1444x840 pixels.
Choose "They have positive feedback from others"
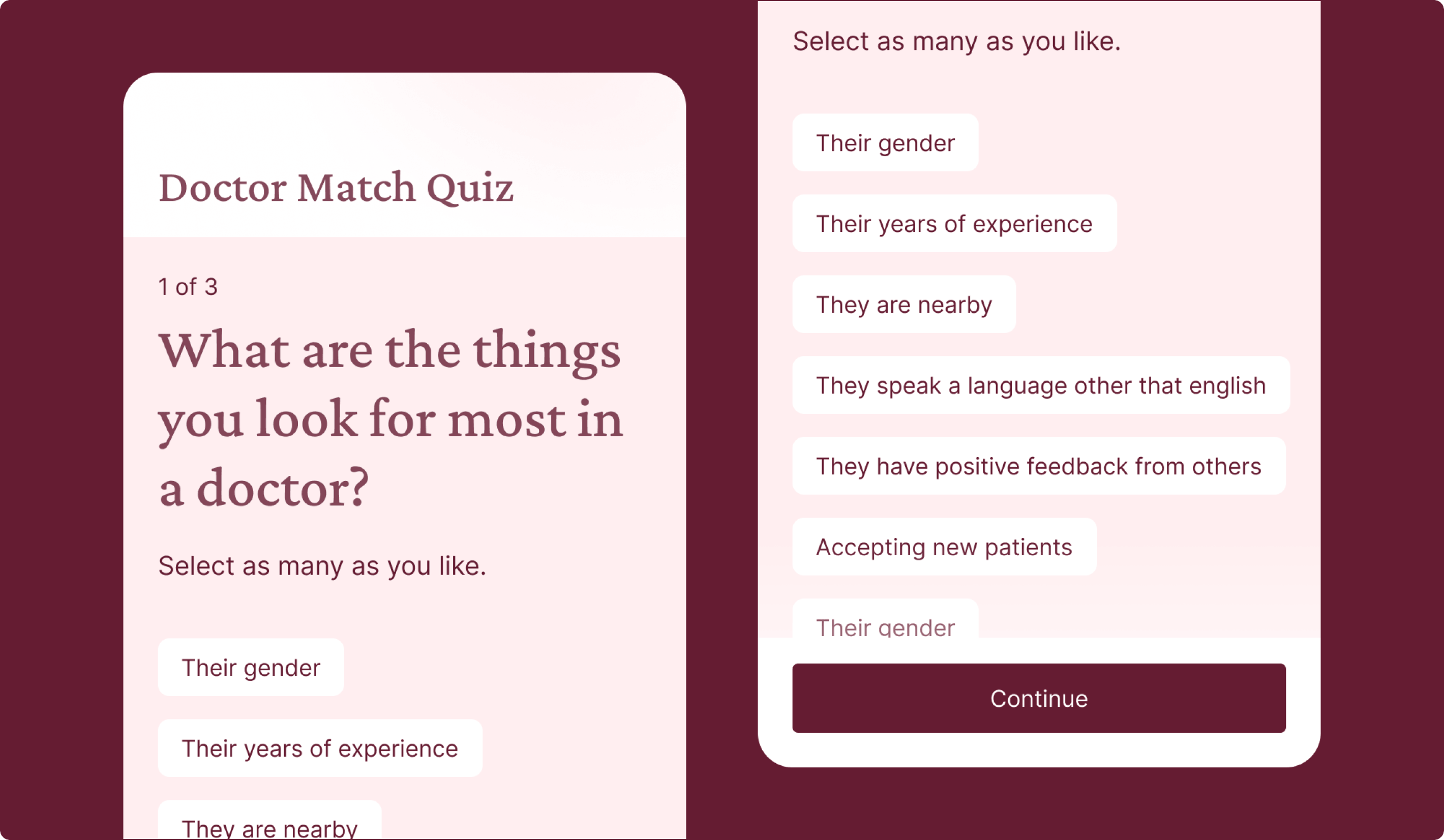click(x=1038, y=466)
